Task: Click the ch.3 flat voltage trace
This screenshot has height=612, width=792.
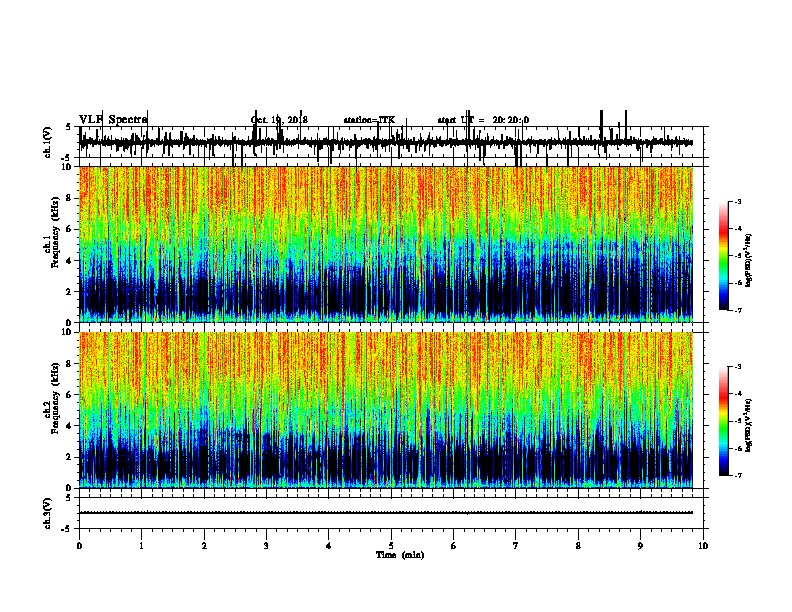Action: [x=386, y=513]
